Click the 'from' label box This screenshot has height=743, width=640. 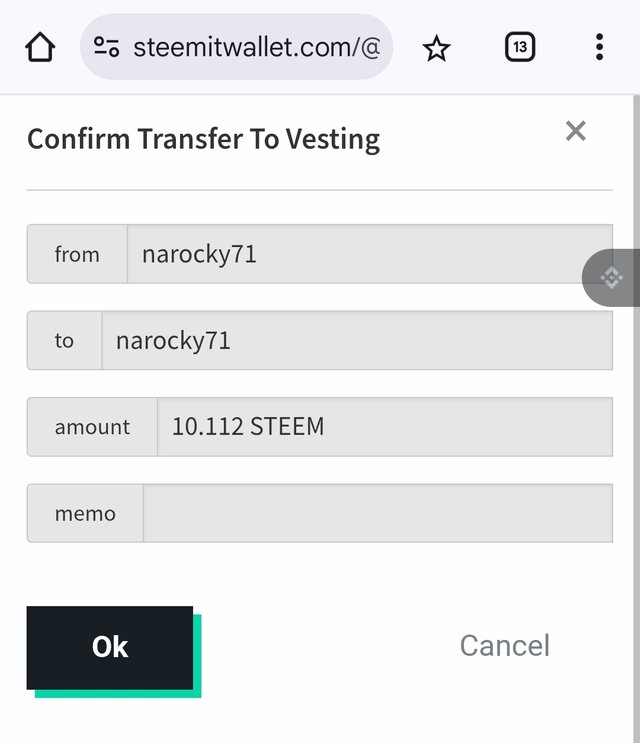point(77,254)
